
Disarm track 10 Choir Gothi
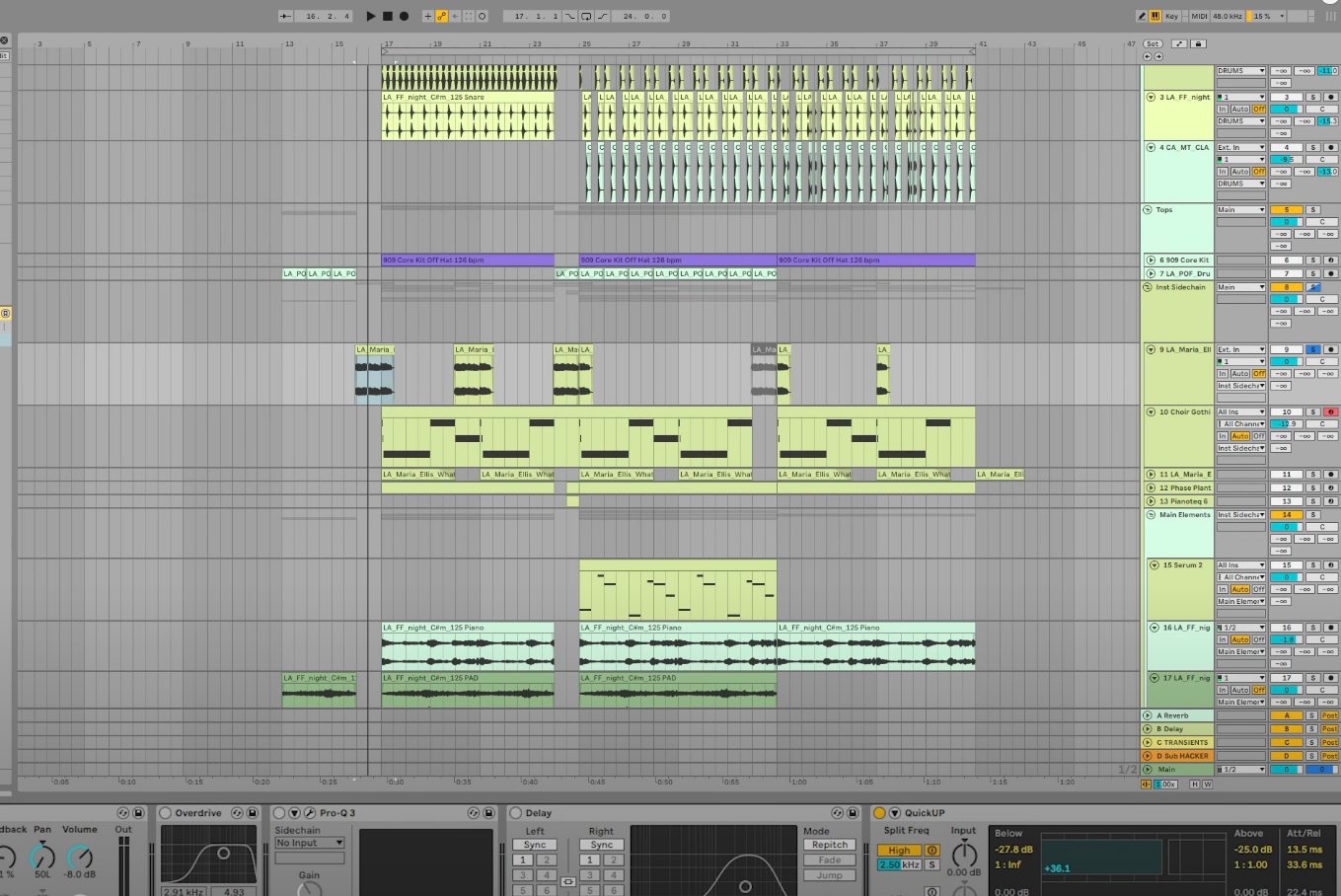1330,412
